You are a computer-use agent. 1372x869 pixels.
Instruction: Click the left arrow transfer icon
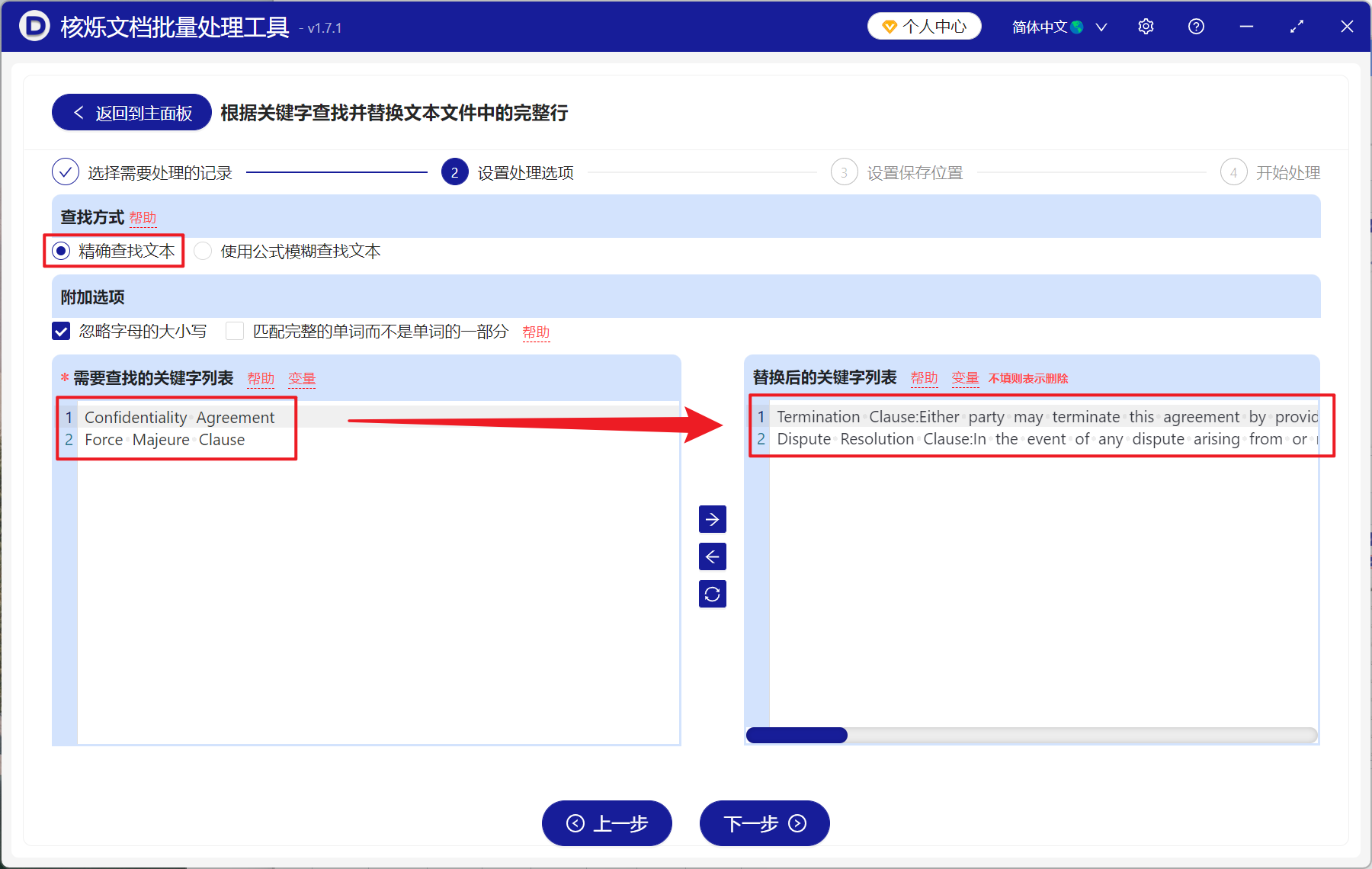712,556
